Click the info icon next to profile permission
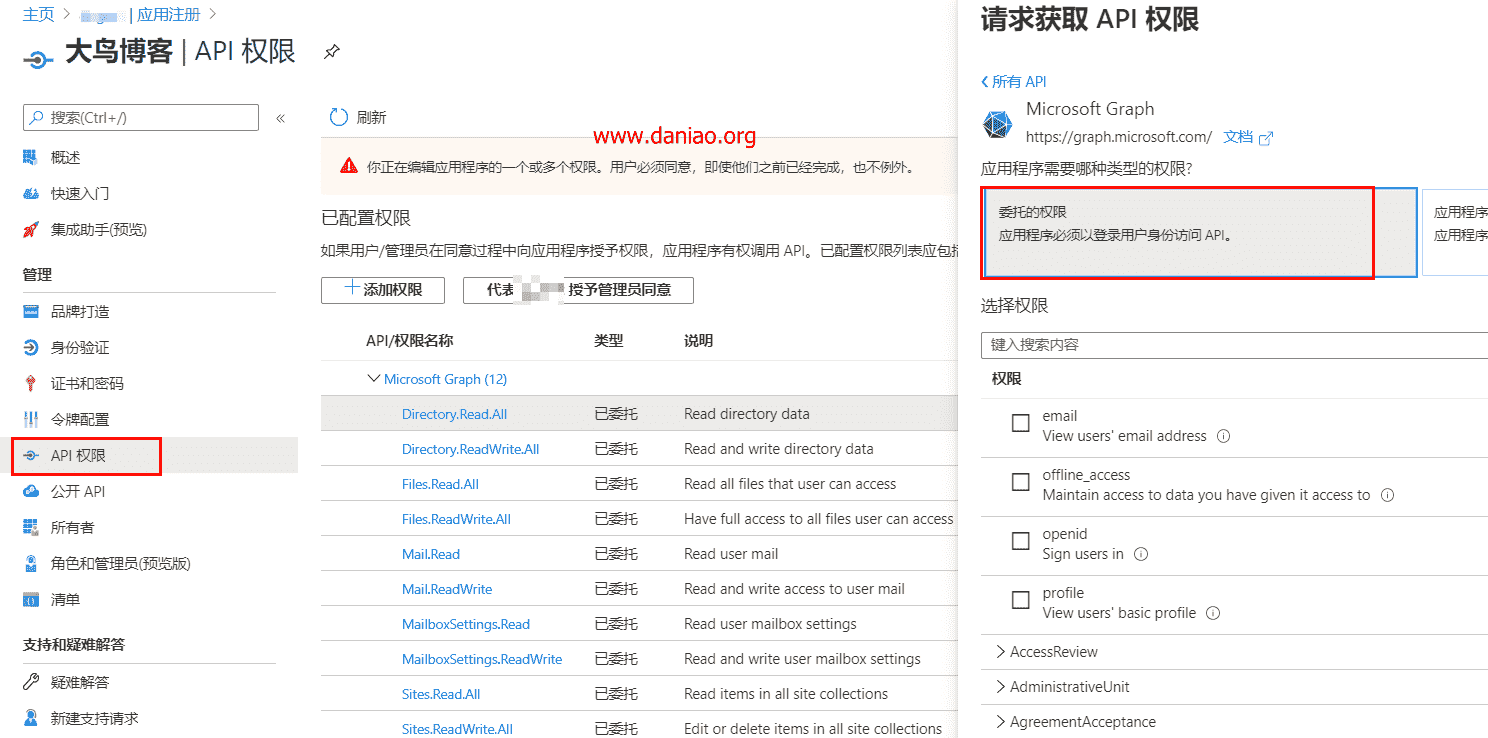The image size is (1488, 738). tap(1213, 613)
